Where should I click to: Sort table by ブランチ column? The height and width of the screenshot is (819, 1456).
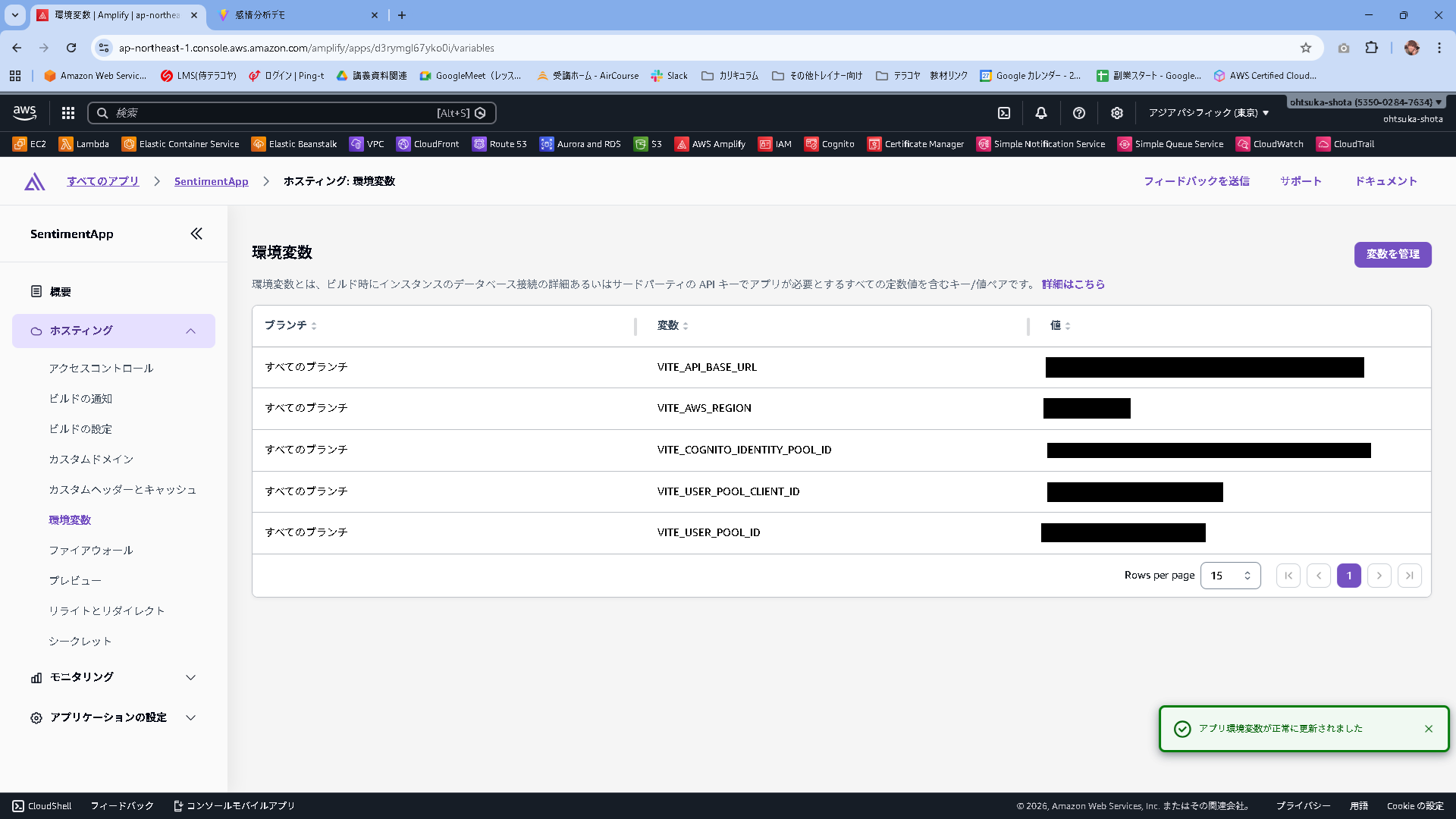[290, 325]
